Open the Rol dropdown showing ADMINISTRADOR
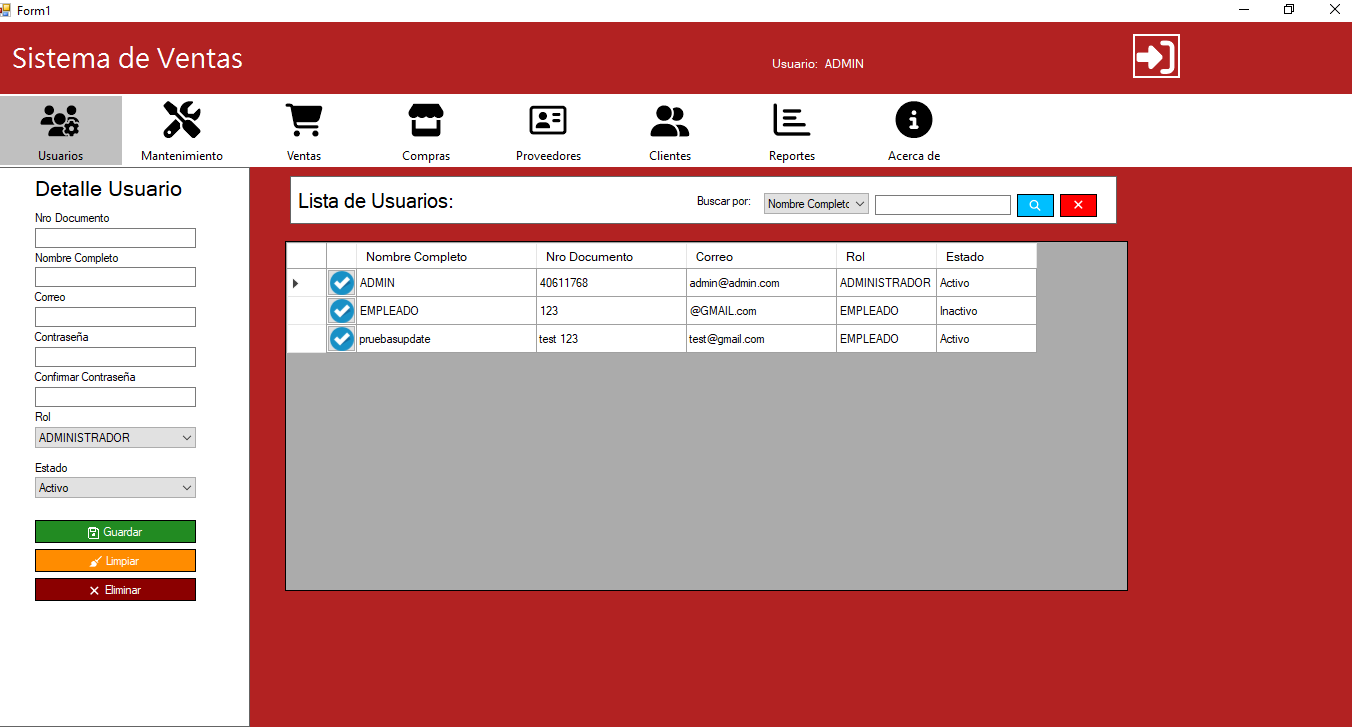This screenshot has height=727, width=1352. click(x=114, y=437)
